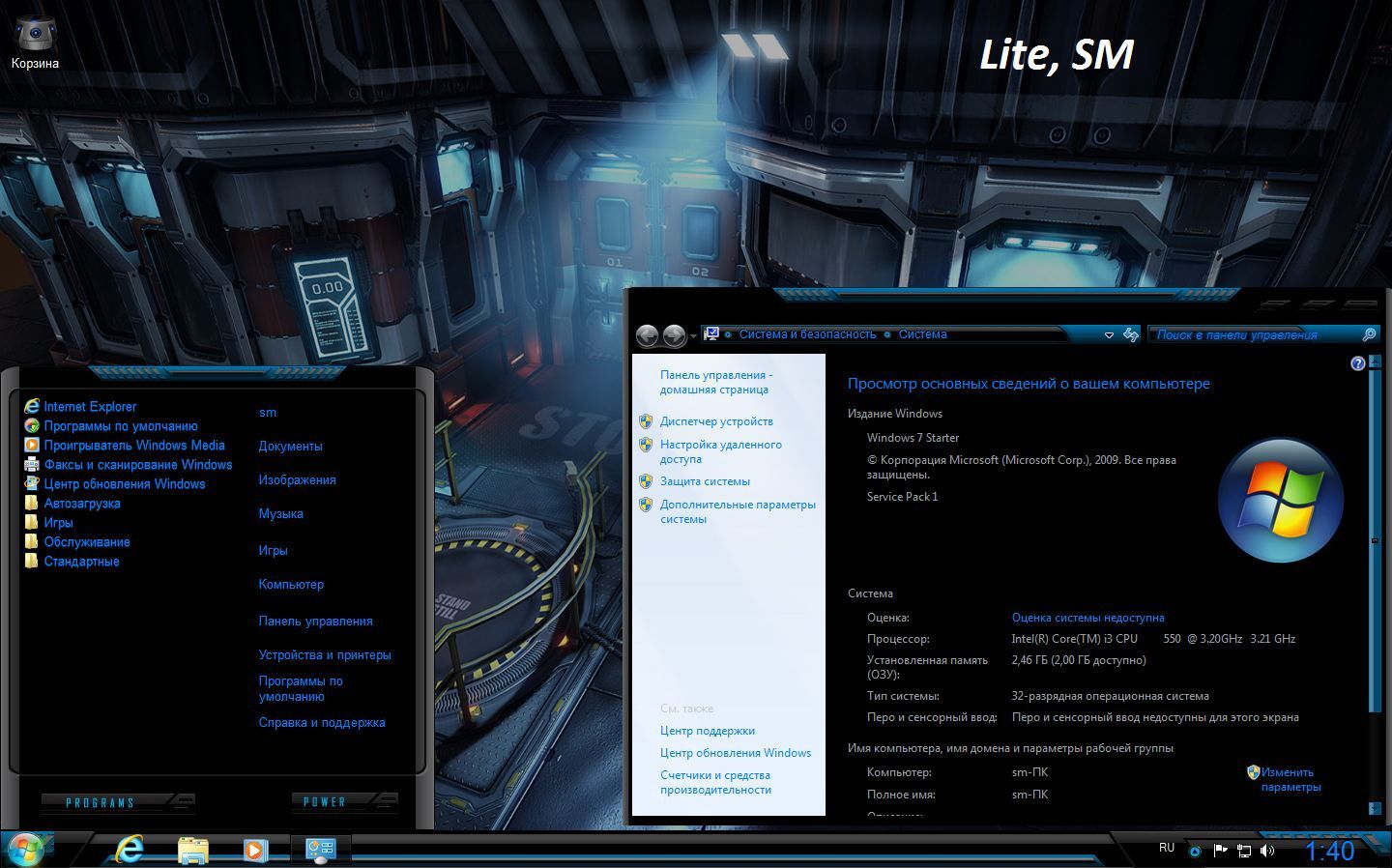Screen dimensions: 1392x868
Task: Click the scrollbar down arrow
Action: (x=1375, y=807)
